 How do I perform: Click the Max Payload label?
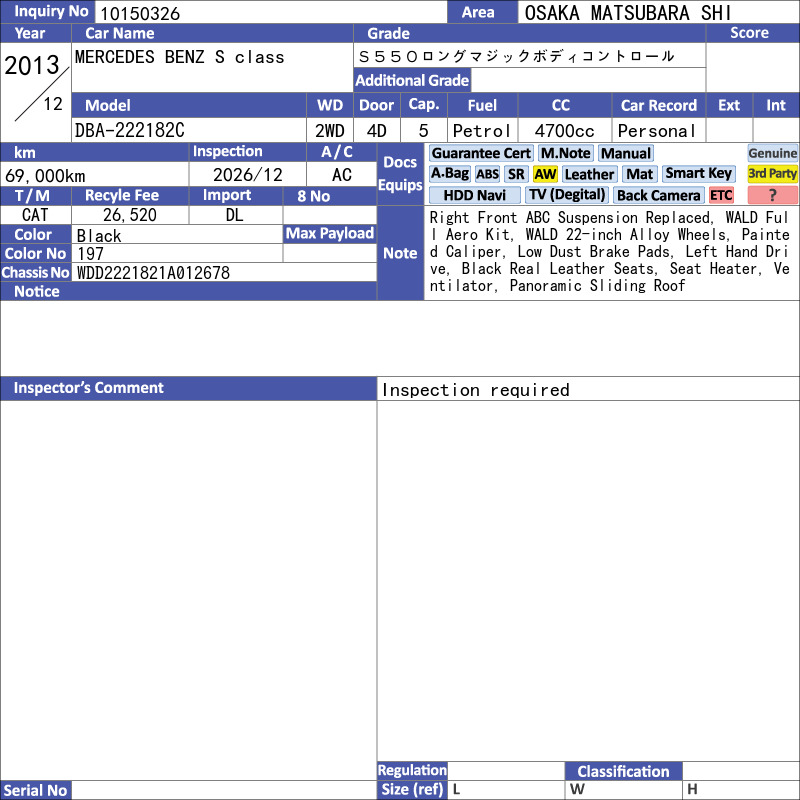pyautogui.click(x=330, y=234)
